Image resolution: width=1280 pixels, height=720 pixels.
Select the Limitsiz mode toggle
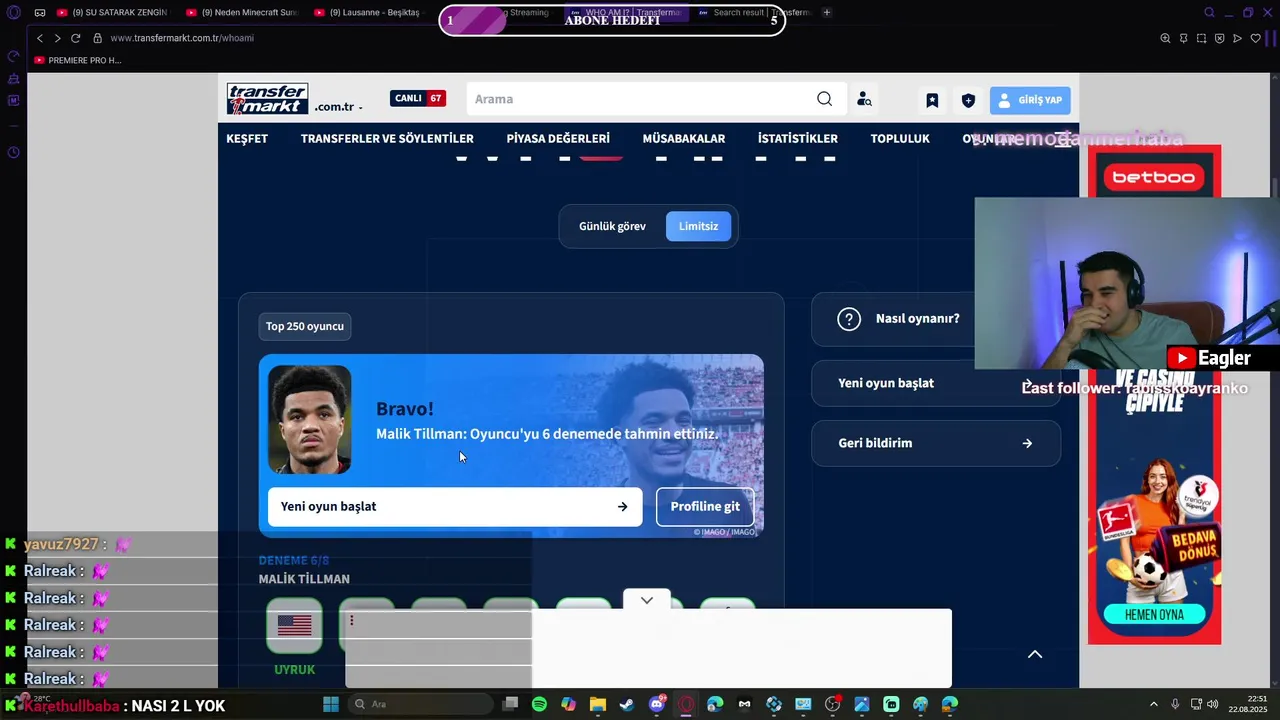point(698,226)
